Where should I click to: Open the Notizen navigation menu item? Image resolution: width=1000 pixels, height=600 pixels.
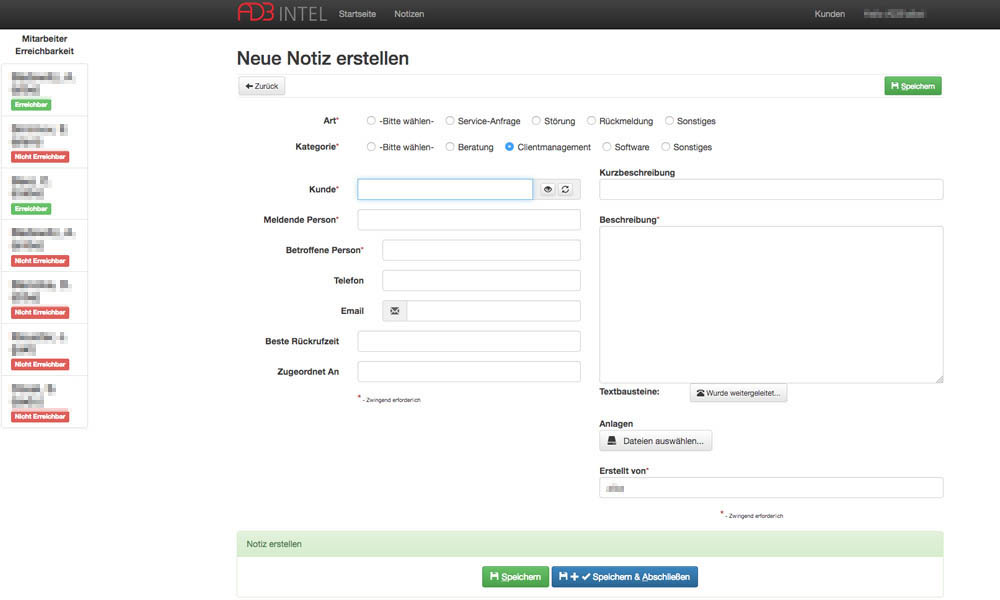[x=409, y=14]
